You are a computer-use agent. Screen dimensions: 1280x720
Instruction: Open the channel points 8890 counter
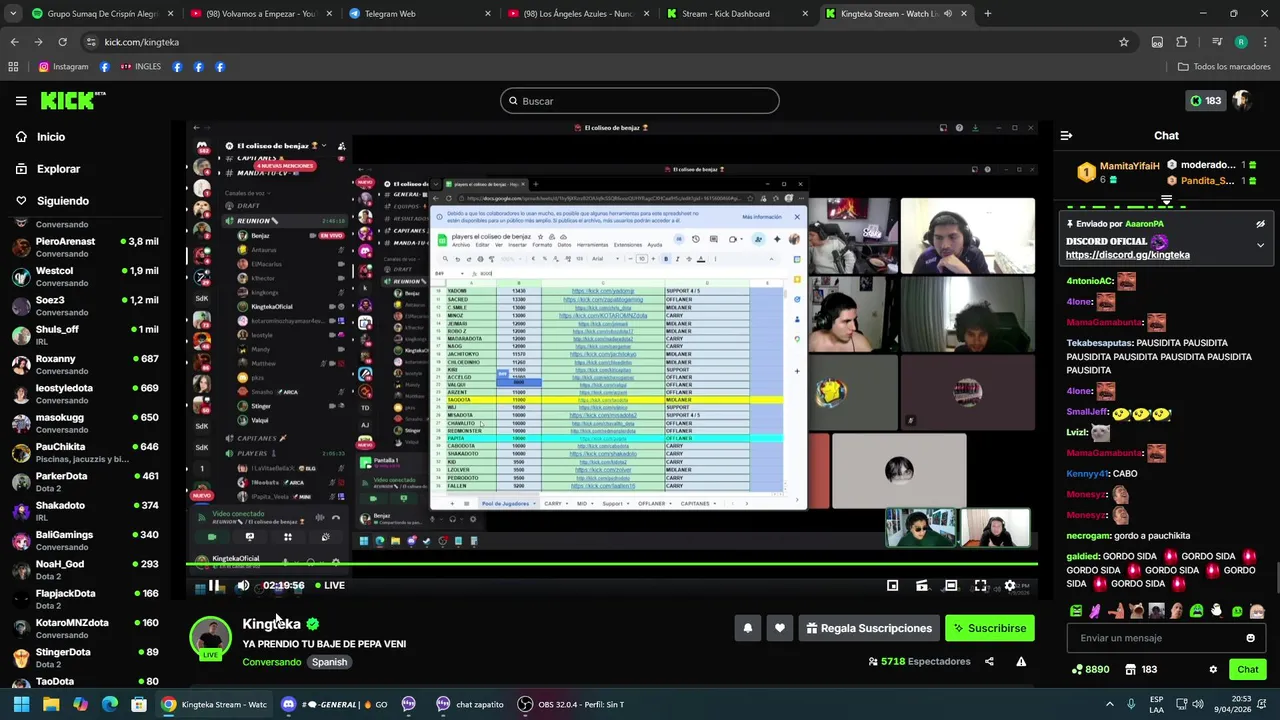point(1090,669)
